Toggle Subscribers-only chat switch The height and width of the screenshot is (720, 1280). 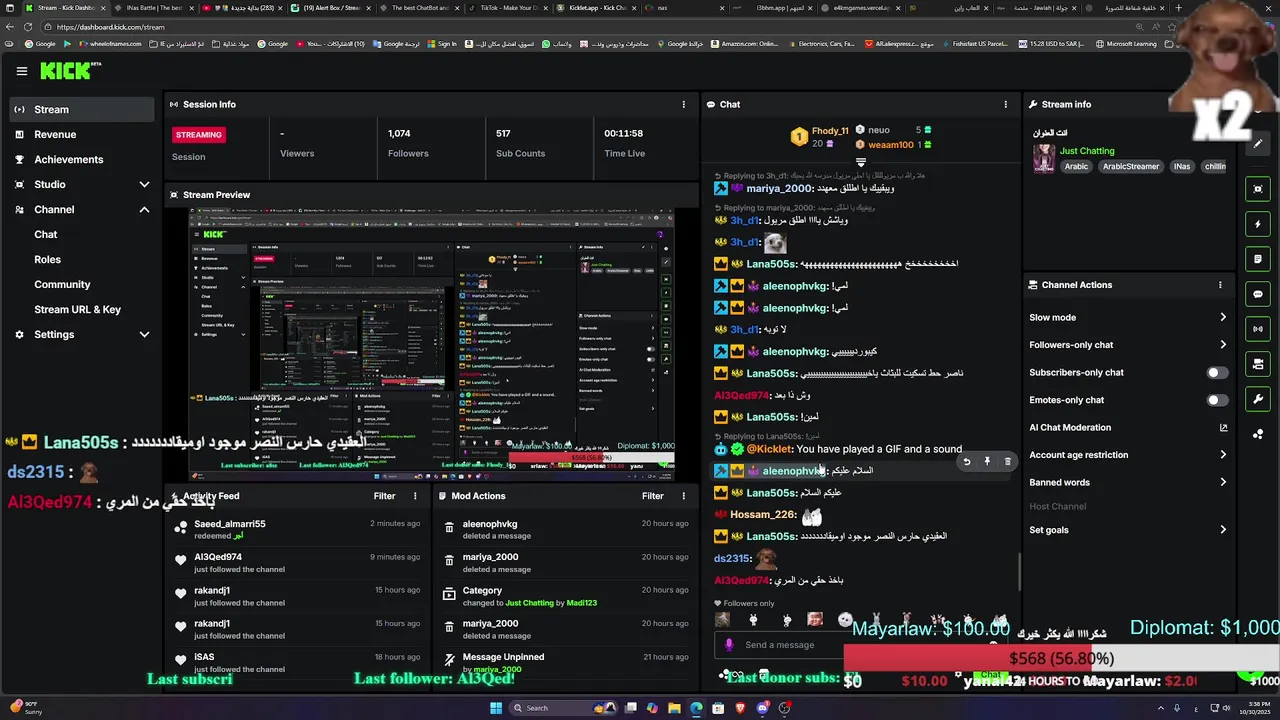pos(1217,373)
